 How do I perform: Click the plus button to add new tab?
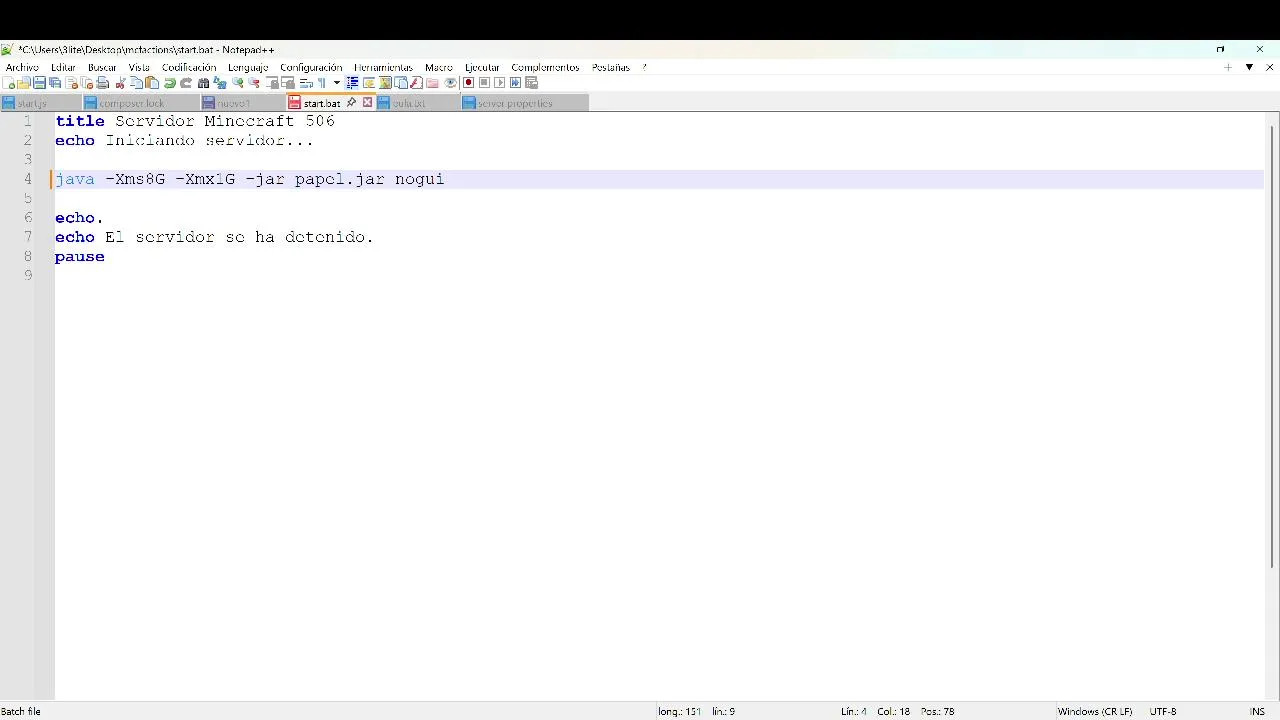click(1228, 67)
